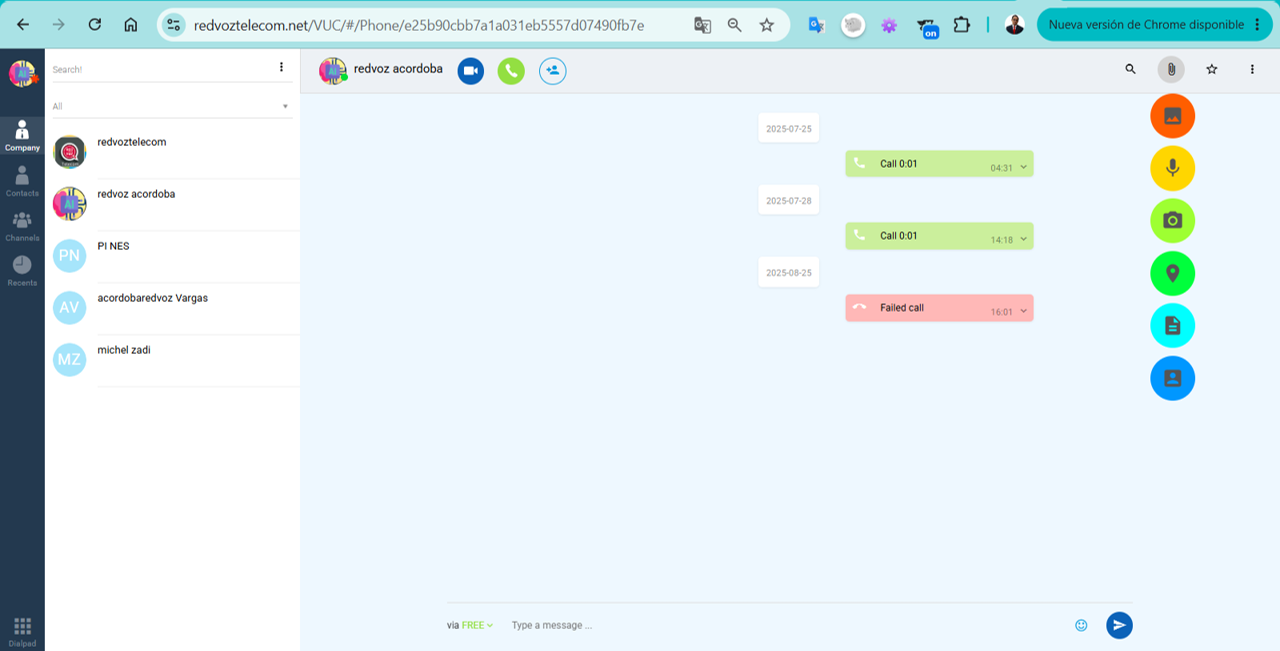Image resolution: width=1280 pixels, height=651 pixels.
Task: Open the contact list three-dot menu
Action: tap(281, 67)
